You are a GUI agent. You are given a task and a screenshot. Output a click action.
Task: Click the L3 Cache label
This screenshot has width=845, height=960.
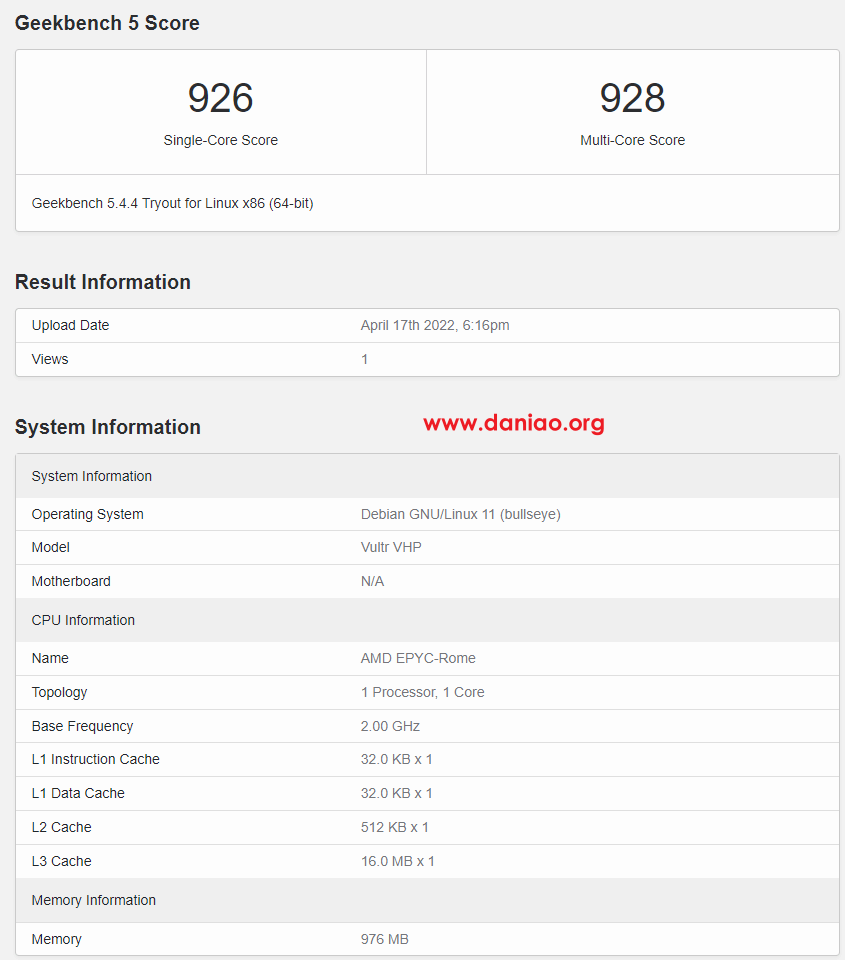tap(62, 861)
